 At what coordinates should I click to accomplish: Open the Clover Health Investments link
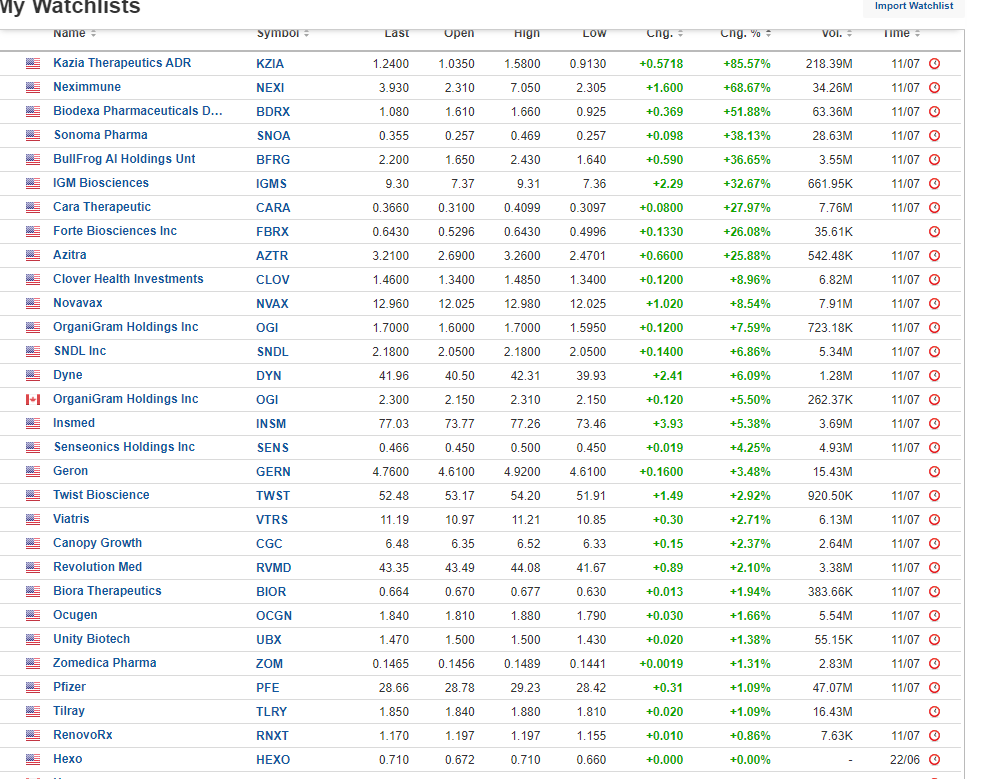click(128, 279)
